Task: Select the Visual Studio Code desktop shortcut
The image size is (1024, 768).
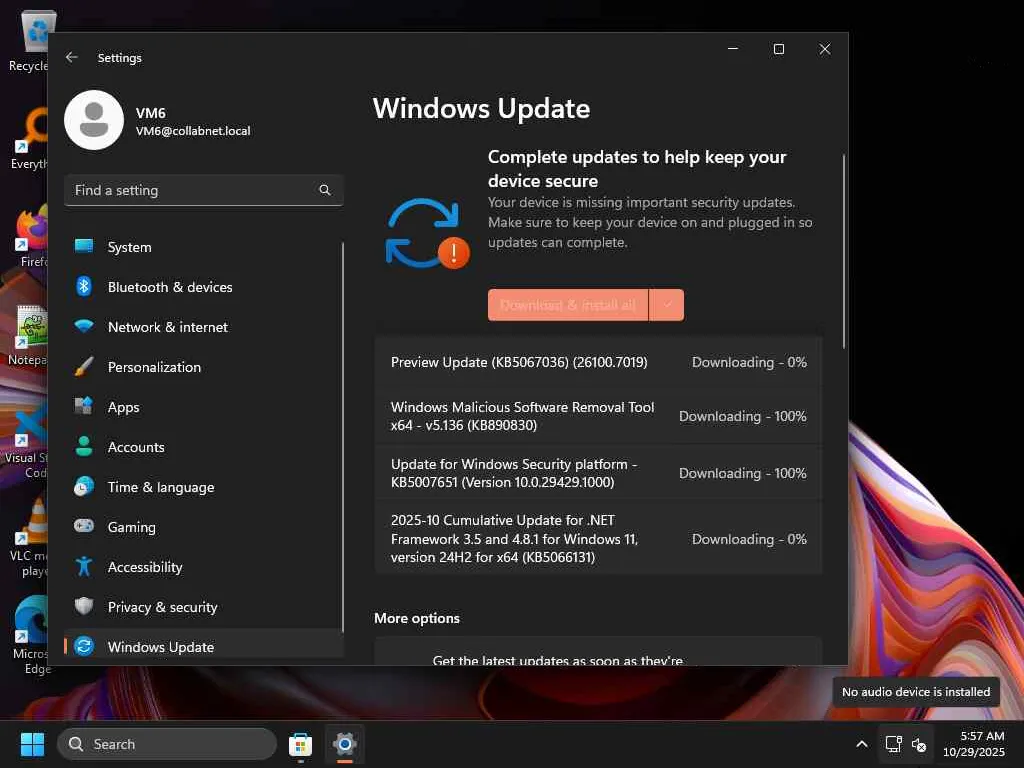Action: 26,440
